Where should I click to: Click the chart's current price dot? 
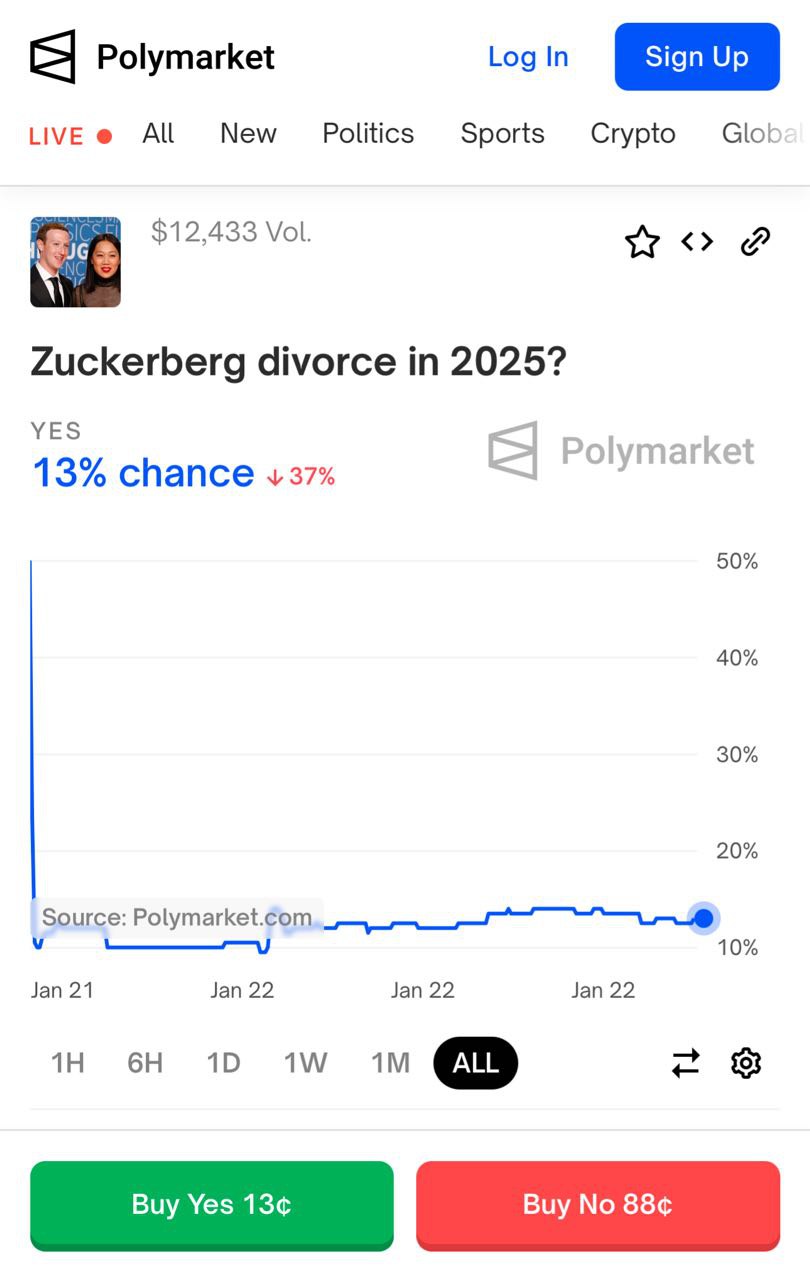coord(704,918)
